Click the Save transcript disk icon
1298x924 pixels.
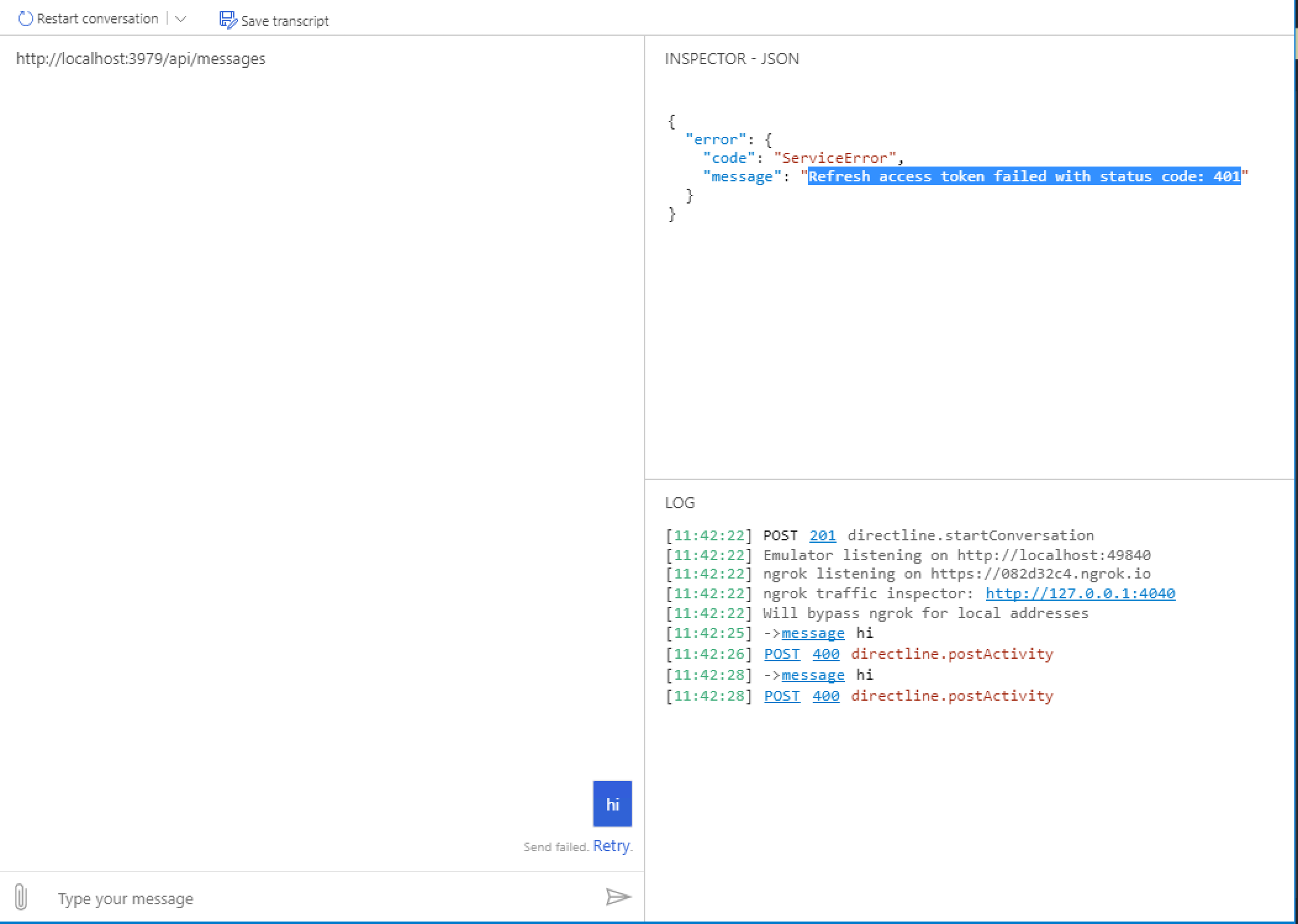(228, 20)
